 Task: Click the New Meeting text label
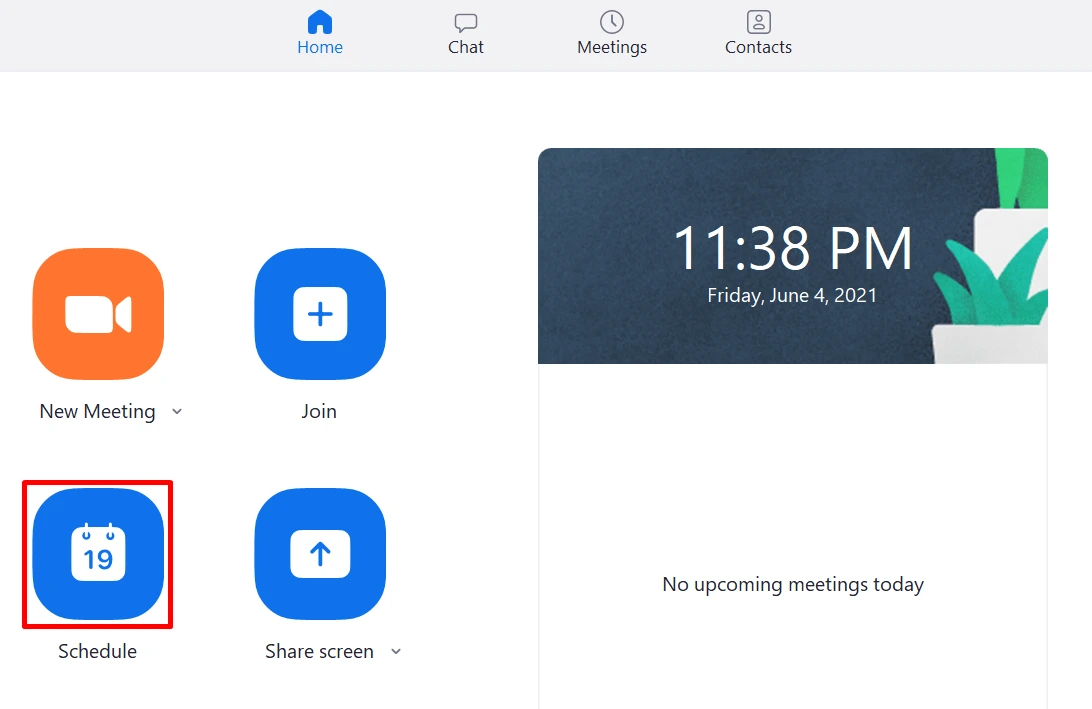pos(97,411)
